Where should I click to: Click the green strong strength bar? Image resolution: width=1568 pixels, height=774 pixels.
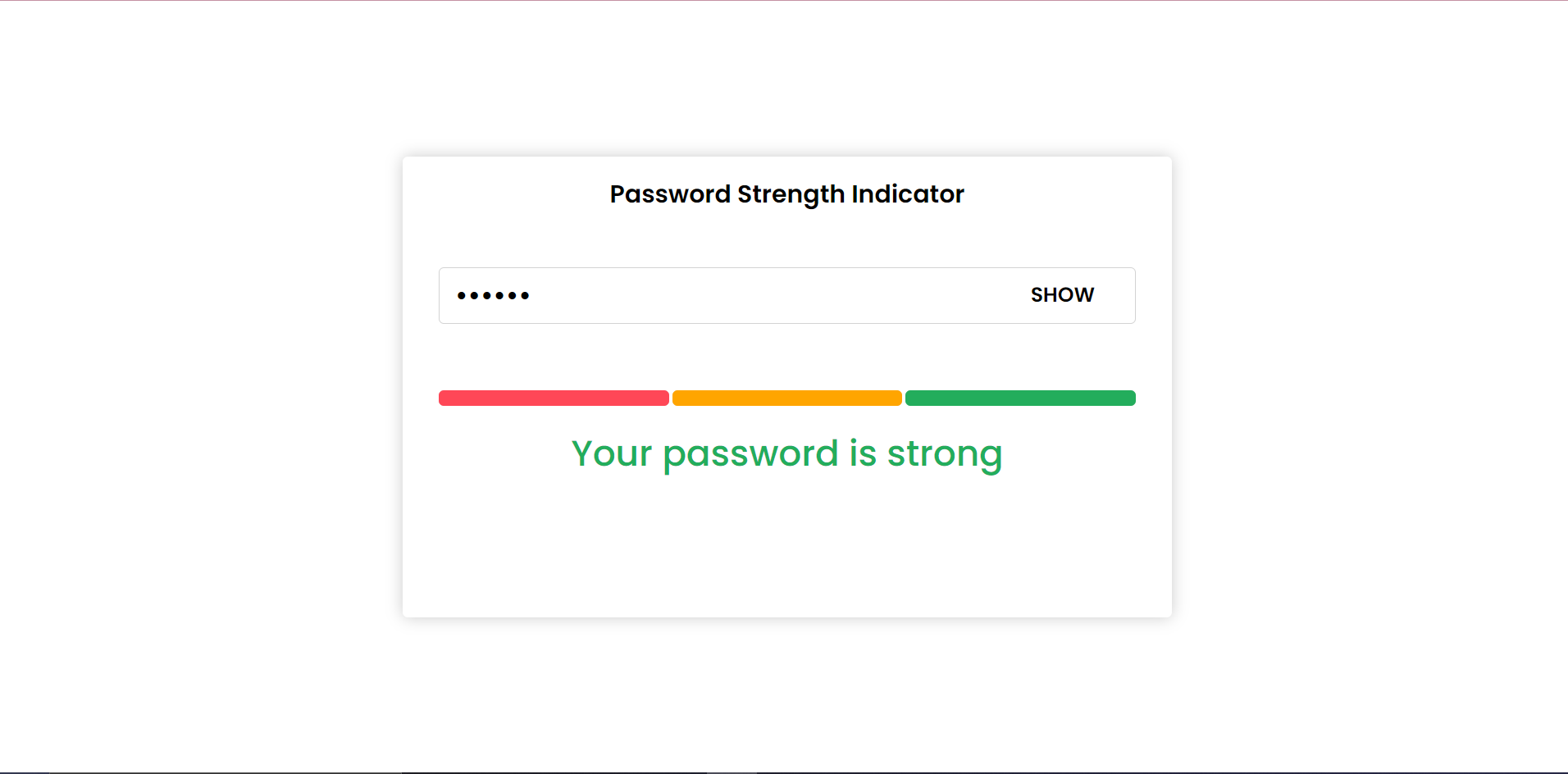click(x=1020, y=398)
